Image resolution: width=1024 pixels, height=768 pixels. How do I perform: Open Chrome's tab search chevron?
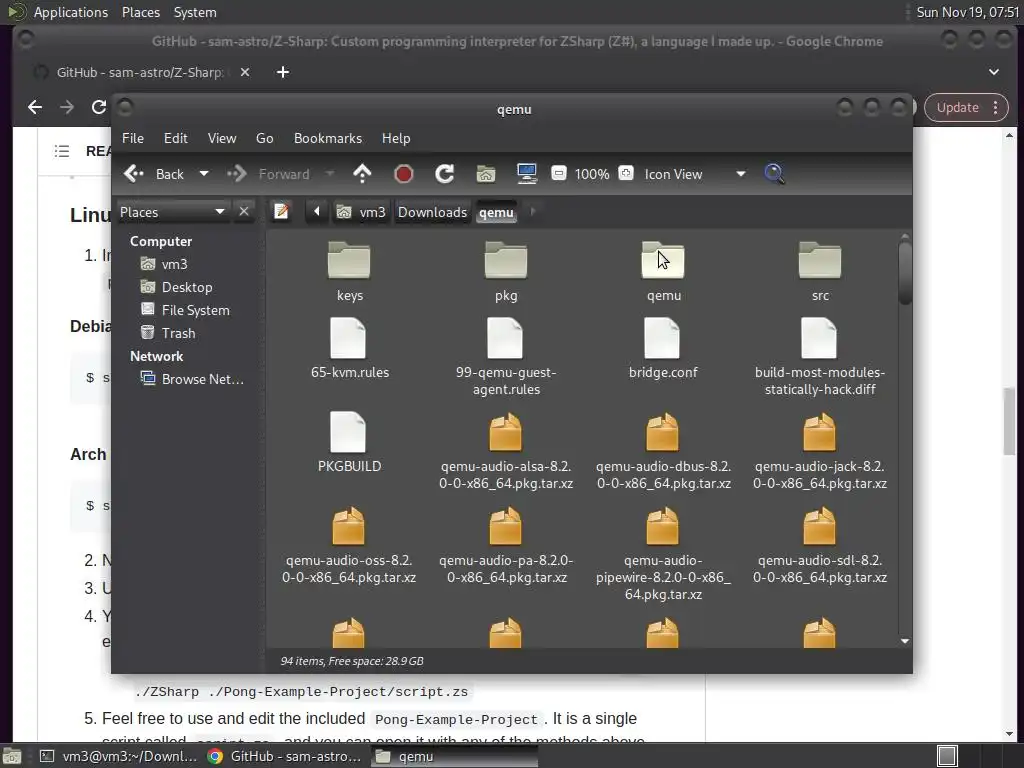993,72
